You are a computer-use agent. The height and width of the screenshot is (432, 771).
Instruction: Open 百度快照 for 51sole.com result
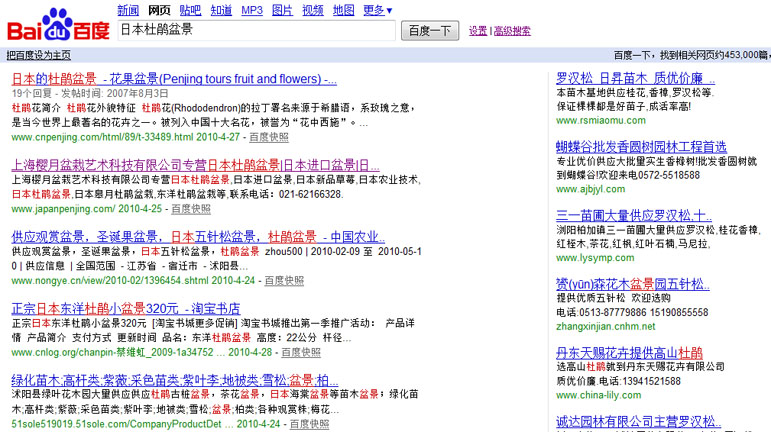click(309, 424)
